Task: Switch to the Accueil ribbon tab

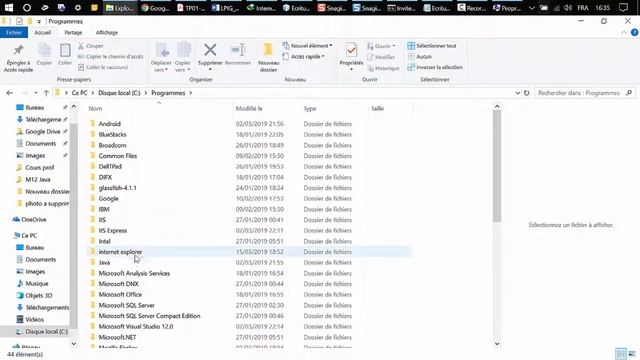Action: [42, 32]
